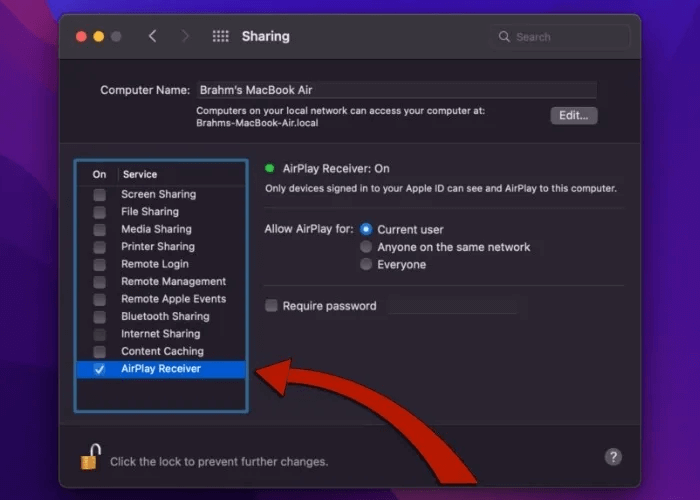700x500 pixels.
Task: Click the search magnifier icon
Action: [504, 37]
